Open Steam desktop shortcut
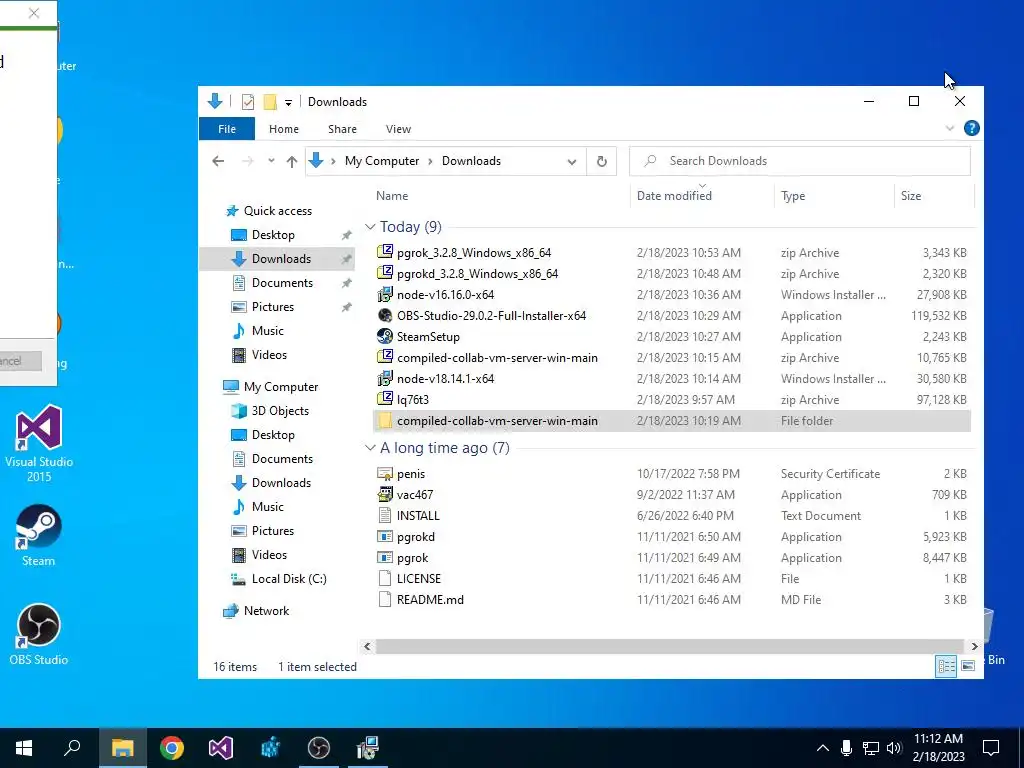Image resolution: width=1024 pixels, height=768 pixels. (39, 536)
